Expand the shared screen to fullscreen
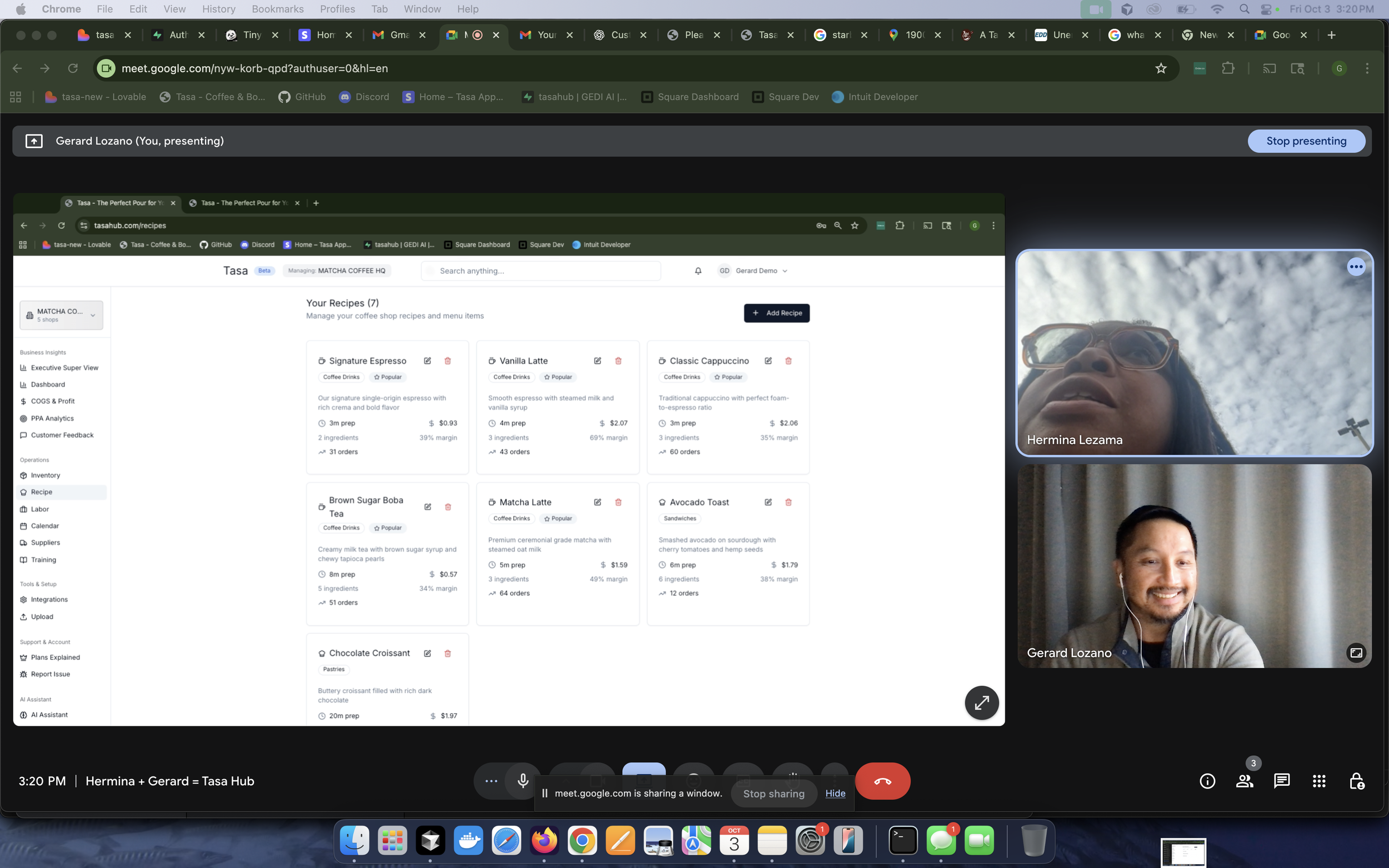The image size is (1389, 868). [x=981, y=703]
